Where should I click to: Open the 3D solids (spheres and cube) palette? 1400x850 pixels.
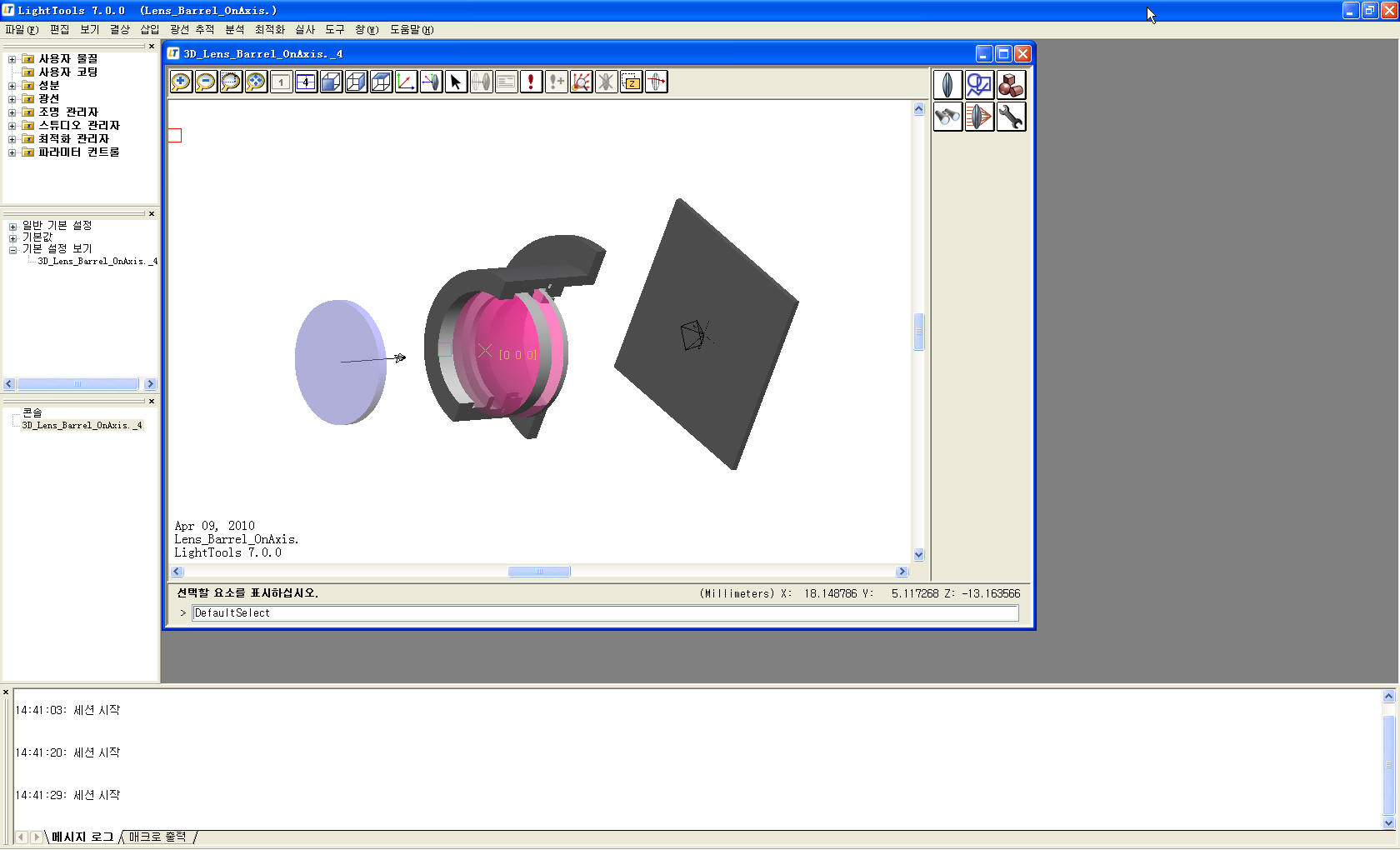click(1011, 85)
